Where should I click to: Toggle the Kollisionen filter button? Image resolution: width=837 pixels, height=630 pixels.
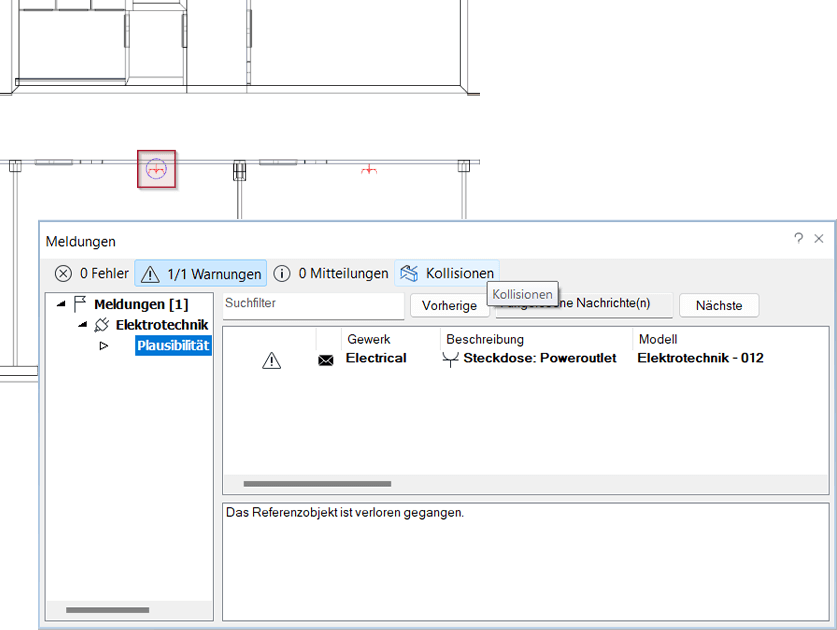pyautogui.click(x=447, y=273)
